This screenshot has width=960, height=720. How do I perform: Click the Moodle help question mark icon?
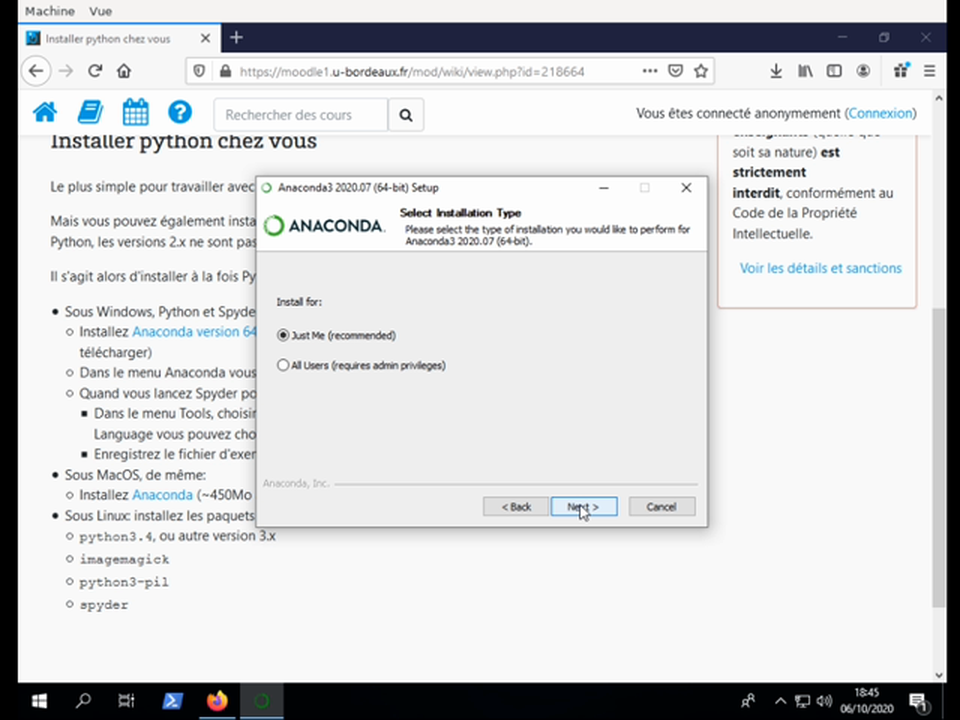[180, 113]
